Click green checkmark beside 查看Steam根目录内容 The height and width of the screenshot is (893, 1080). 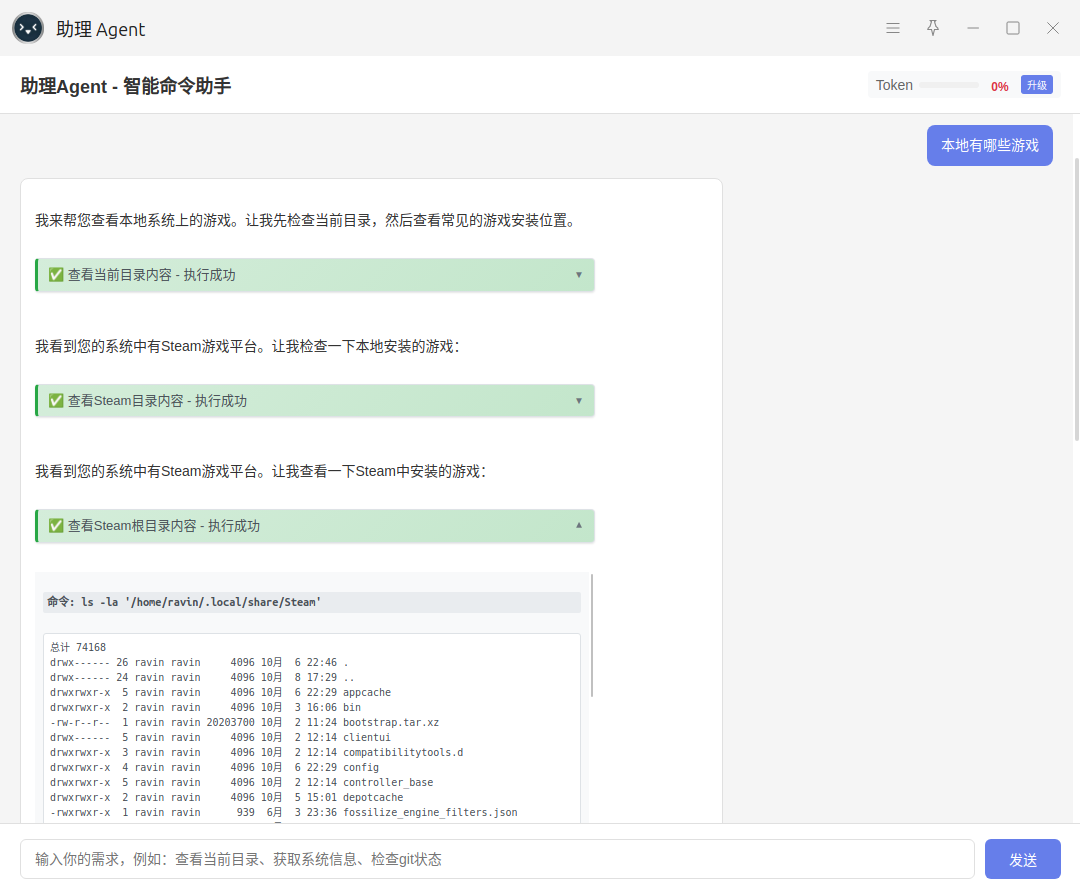click(x=56, y=526)
